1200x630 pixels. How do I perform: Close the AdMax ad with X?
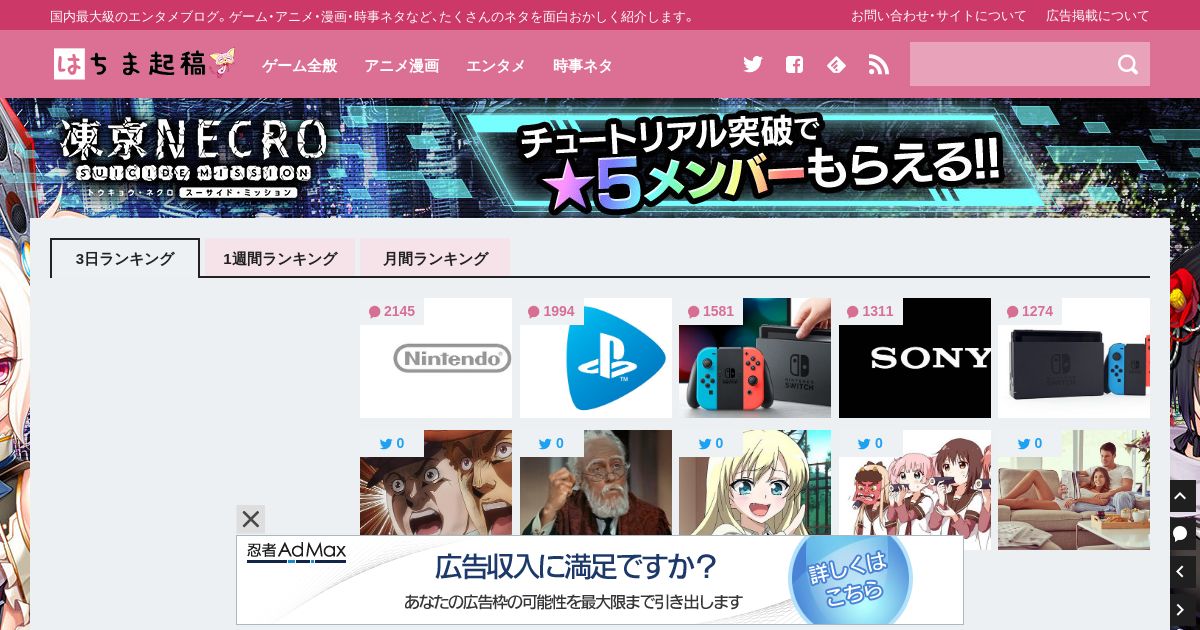click(251, 519)
